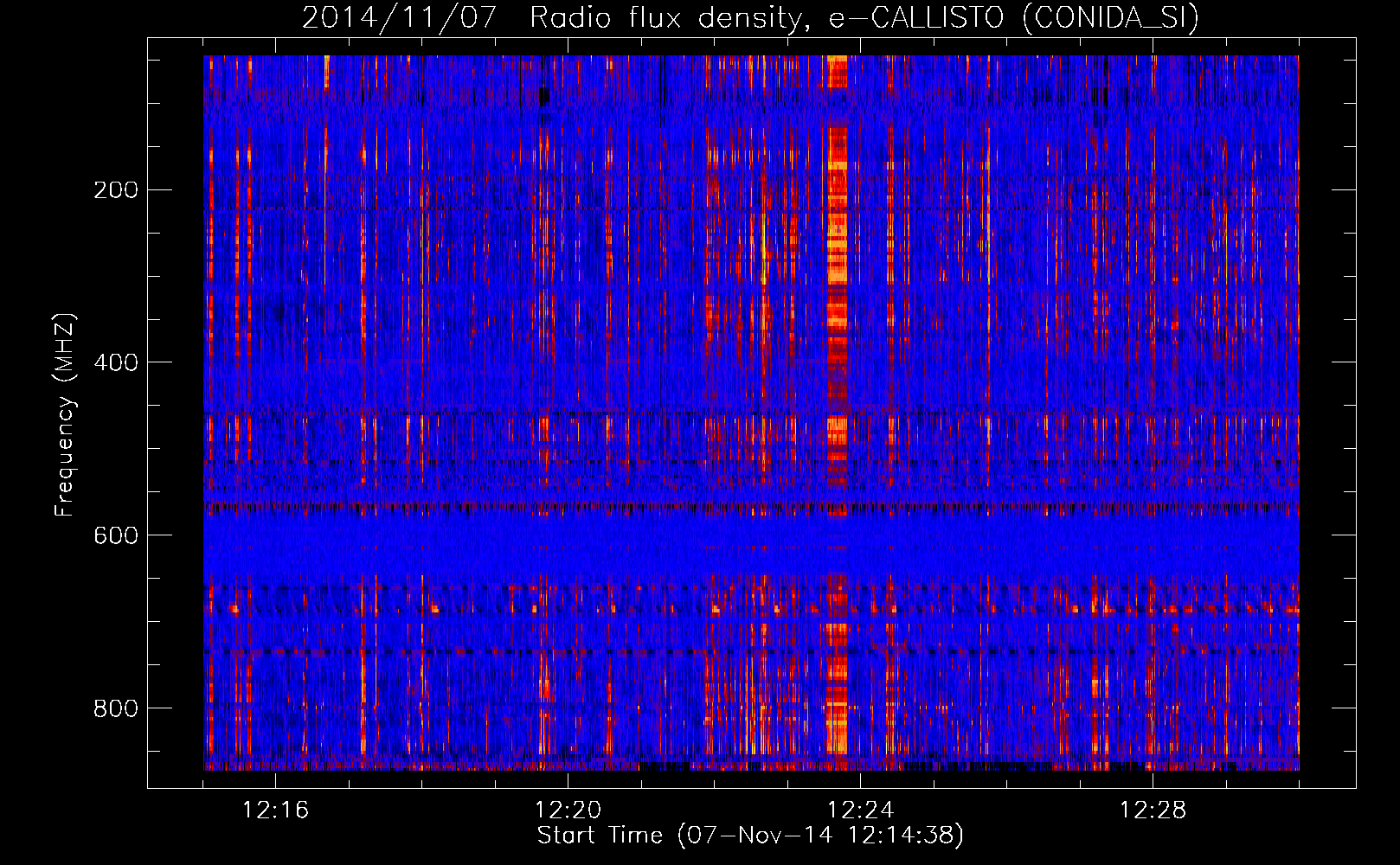Click the 400 frequency tick label
Screen dimensions: 1400x865
(x=116, y=362)
